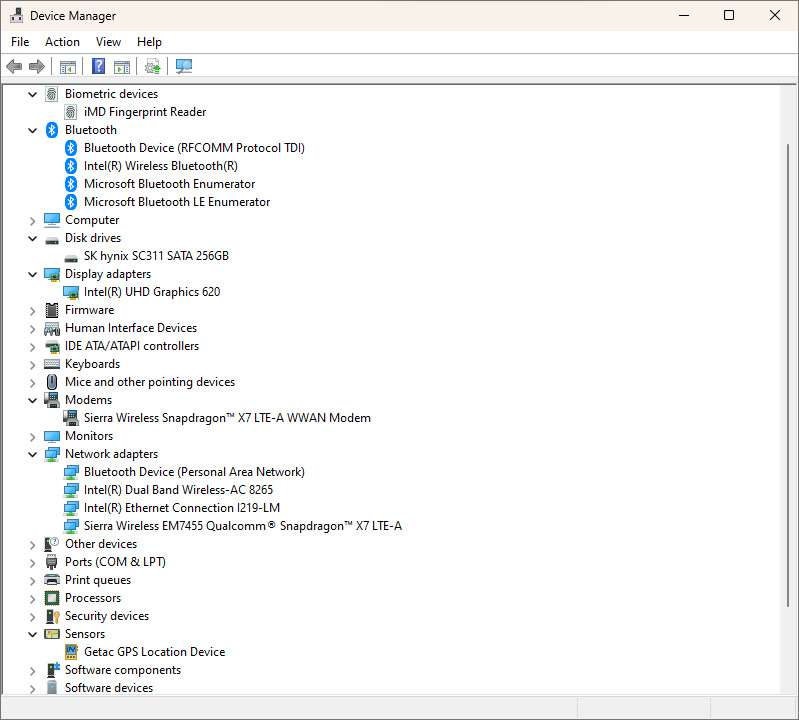Screen dimensions: 799x720
Task: Select Microsoft Bluetooth LE Enumerator
Action: pos(177,202)
